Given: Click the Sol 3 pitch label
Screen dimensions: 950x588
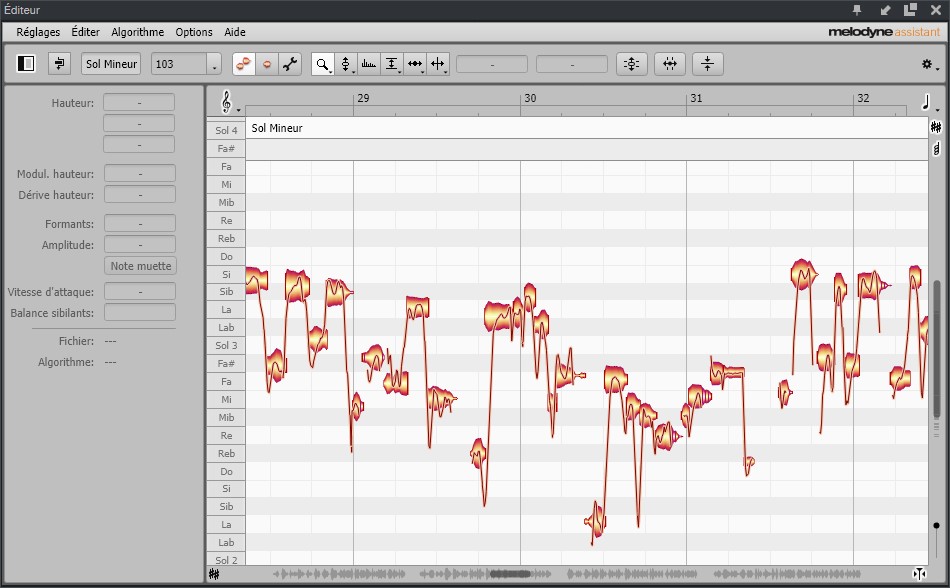Looking at the screenshot, I should click(x=226, y=345).
